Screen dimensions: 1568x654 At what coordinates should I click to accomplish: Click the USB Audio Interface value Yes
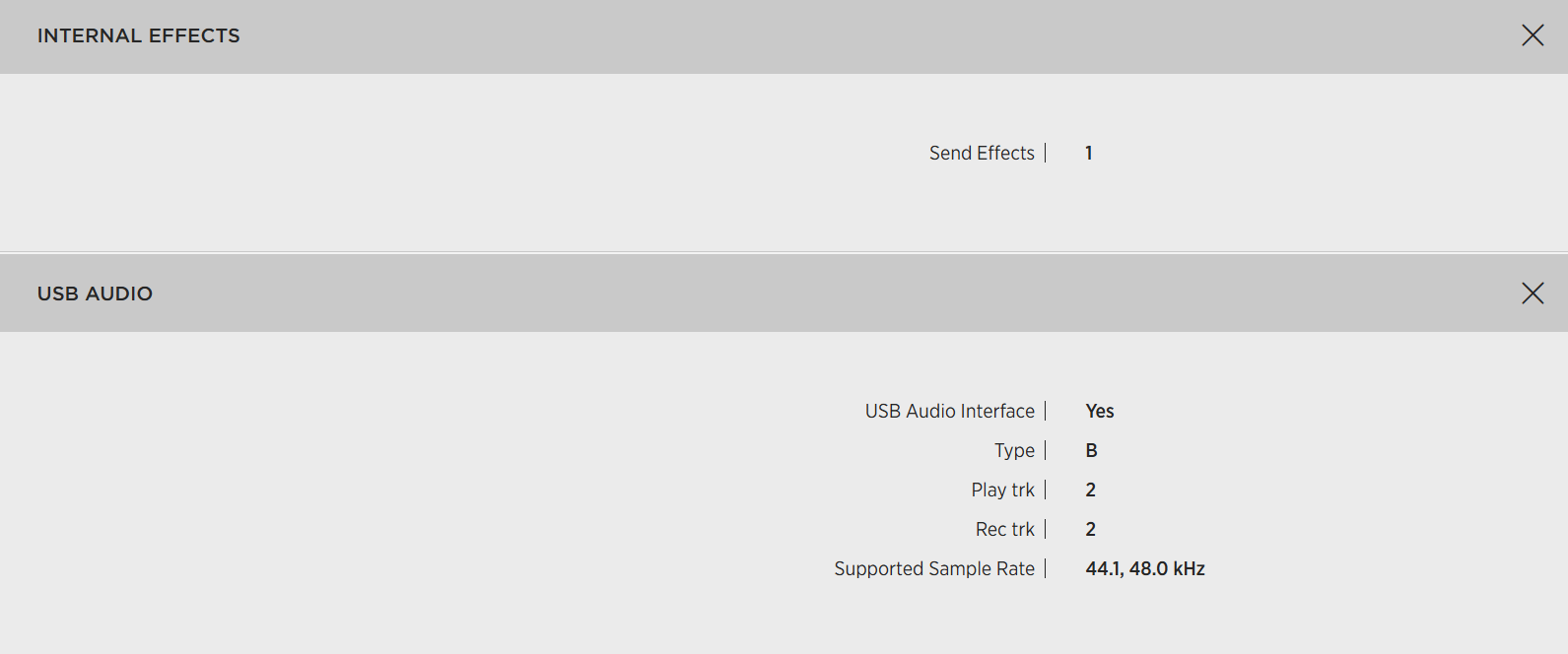click(x=1100, y=411)
